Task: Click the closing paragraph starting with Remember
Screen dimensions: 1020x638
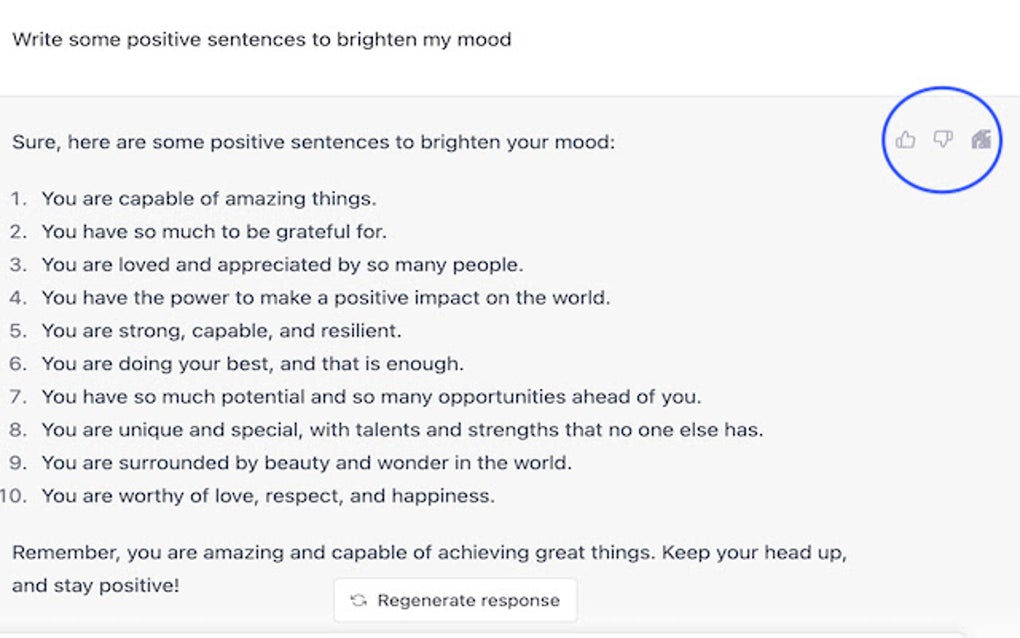Action: (x=429, y=569)
